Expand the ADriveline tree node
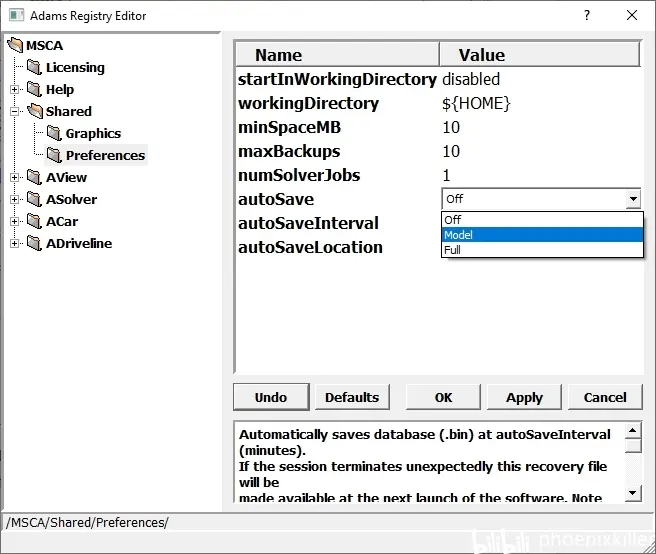 [x=15, y=244]
